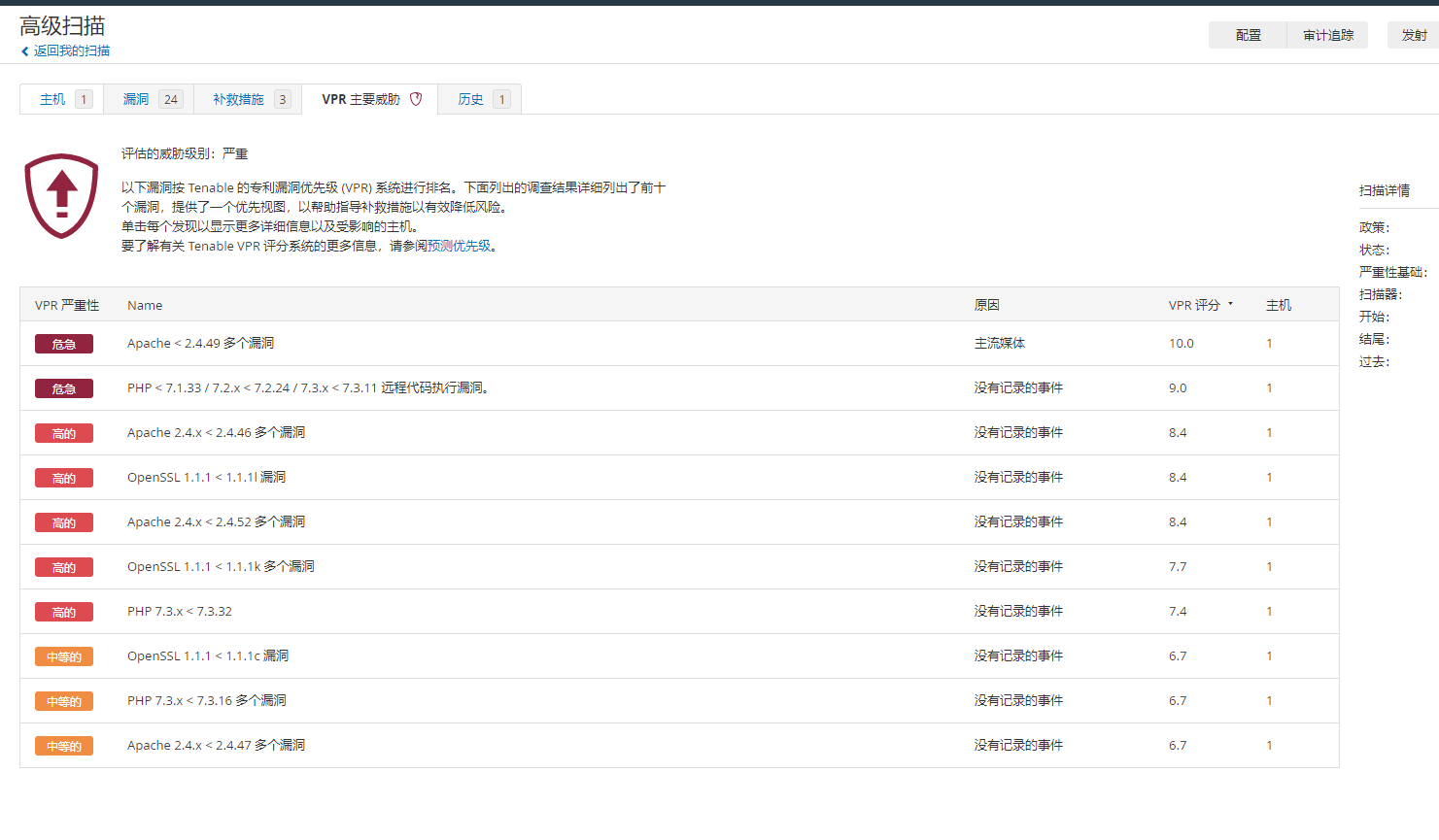The height and width of the screenshot is (840, 1439).
Task: Click the VPR shield icon in the tab
Action: [416, 99]
